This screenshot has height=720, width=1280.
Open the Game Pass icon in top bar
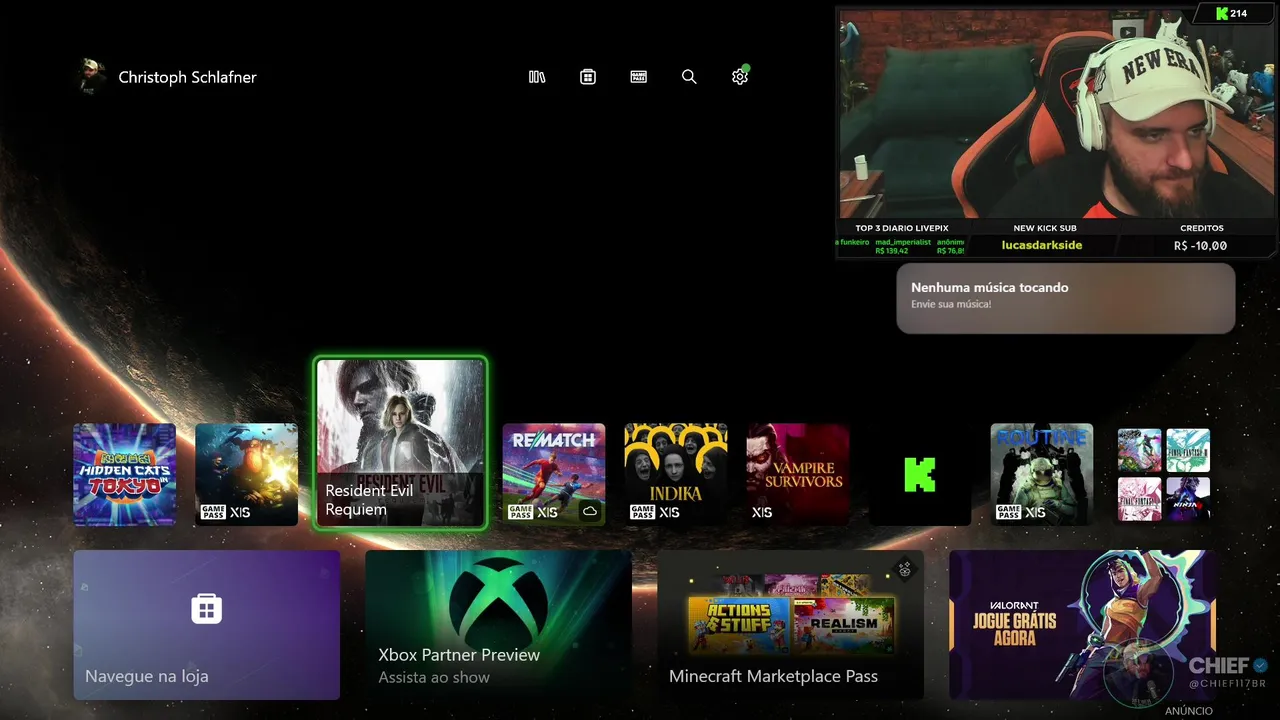pos(639,77)
